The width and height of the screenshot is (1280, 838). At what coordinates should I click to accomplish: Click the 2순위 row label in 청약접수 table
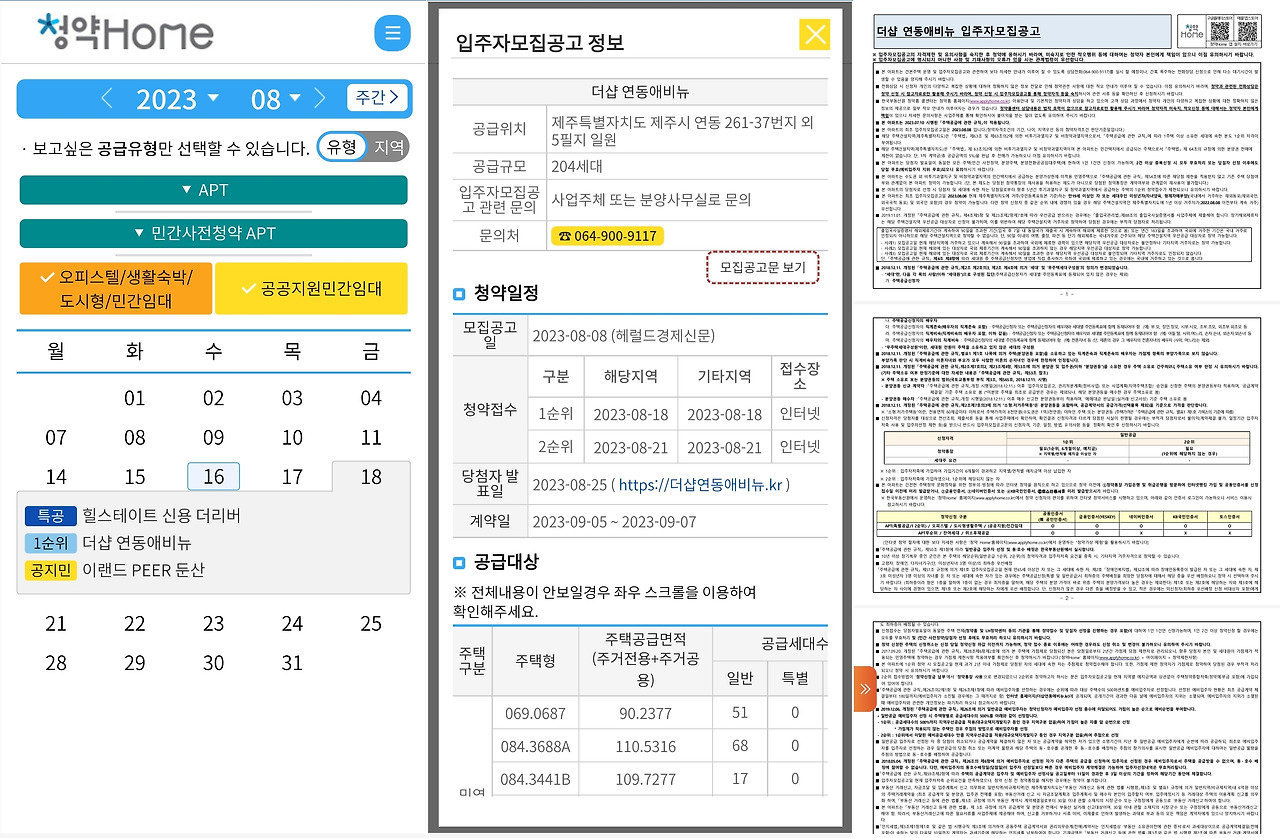555,445
